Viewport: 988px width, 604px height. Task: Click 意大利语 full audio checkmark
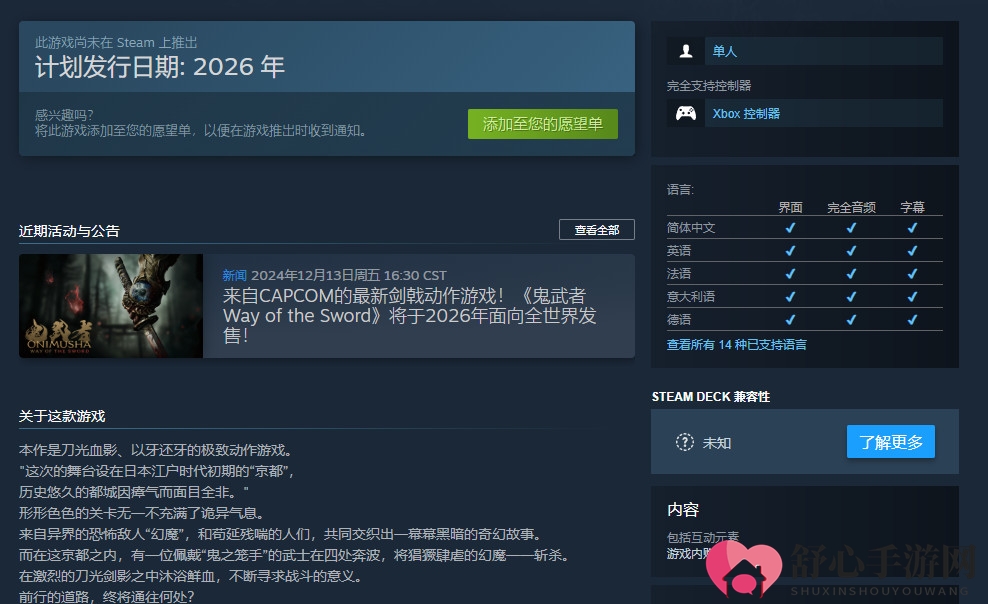[851, 297]
